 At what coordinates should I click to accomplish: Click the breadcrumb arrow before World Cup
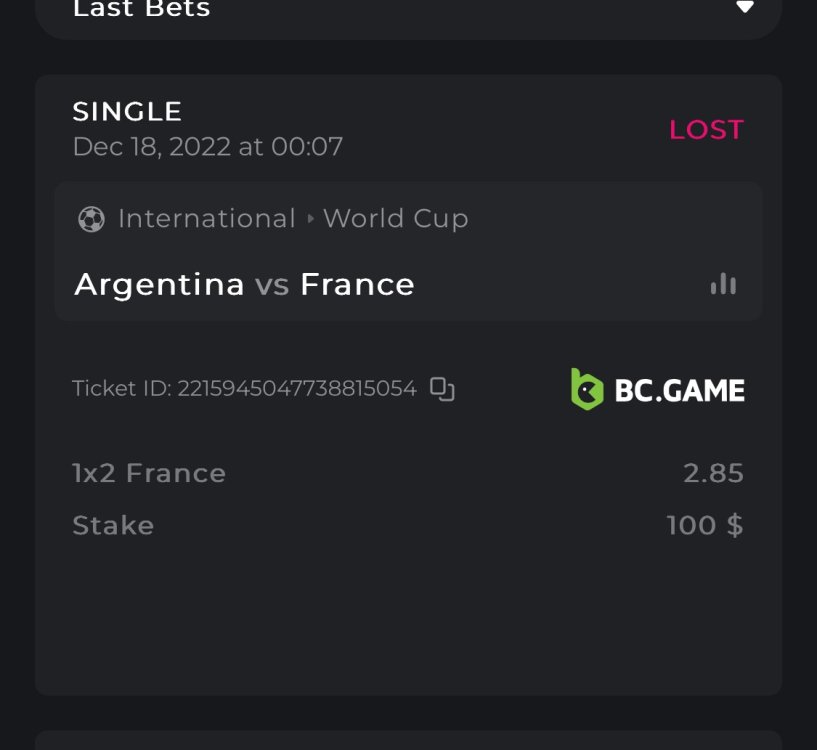pos(310,219)
